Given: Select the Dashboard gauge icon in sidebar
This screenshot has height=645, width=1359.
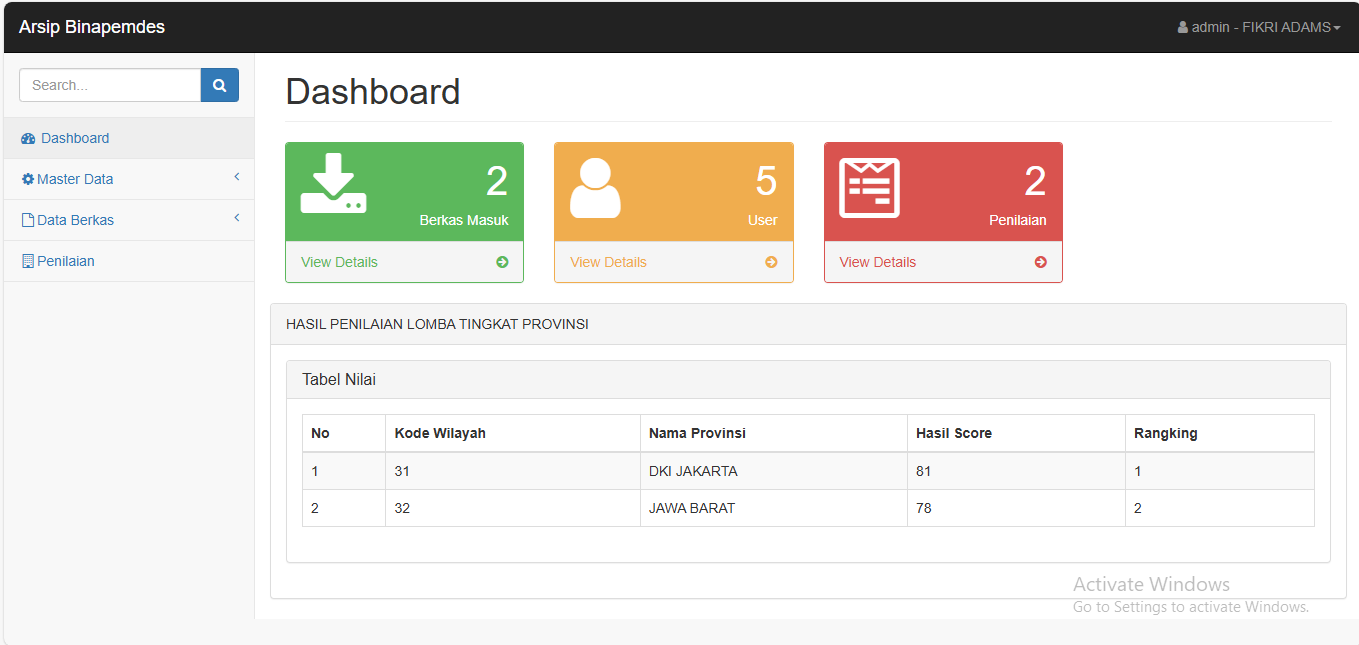Looking at the screenshot, I should 29,138.
